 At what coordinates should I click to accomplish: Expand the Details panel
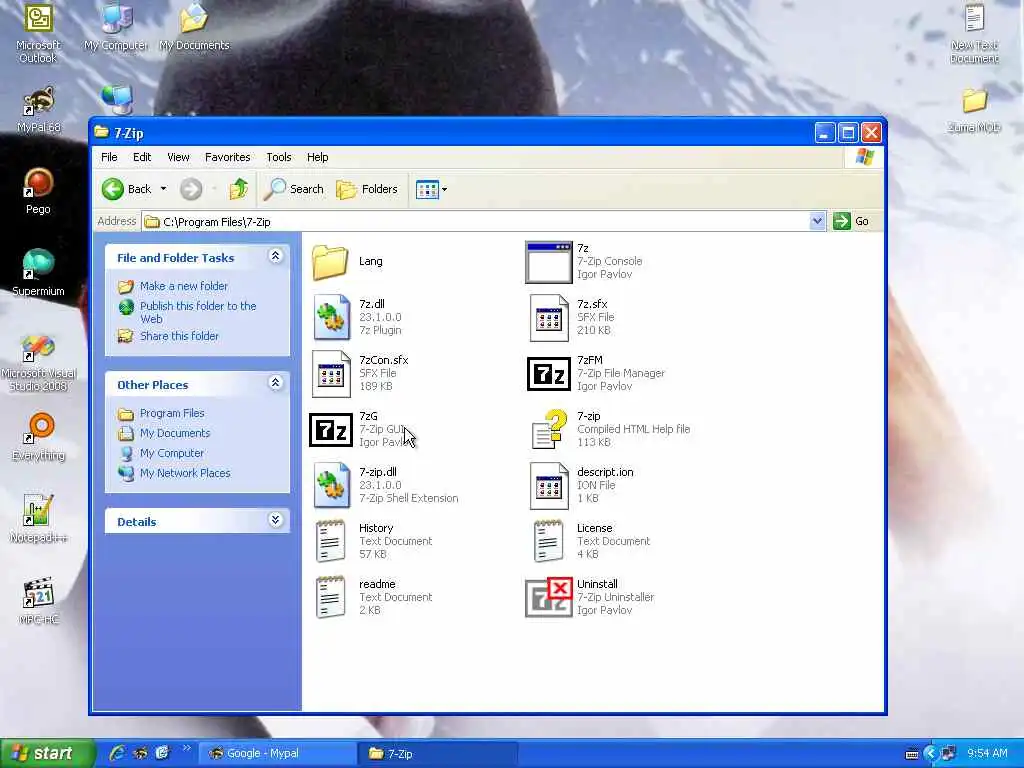tap(276, 520)
